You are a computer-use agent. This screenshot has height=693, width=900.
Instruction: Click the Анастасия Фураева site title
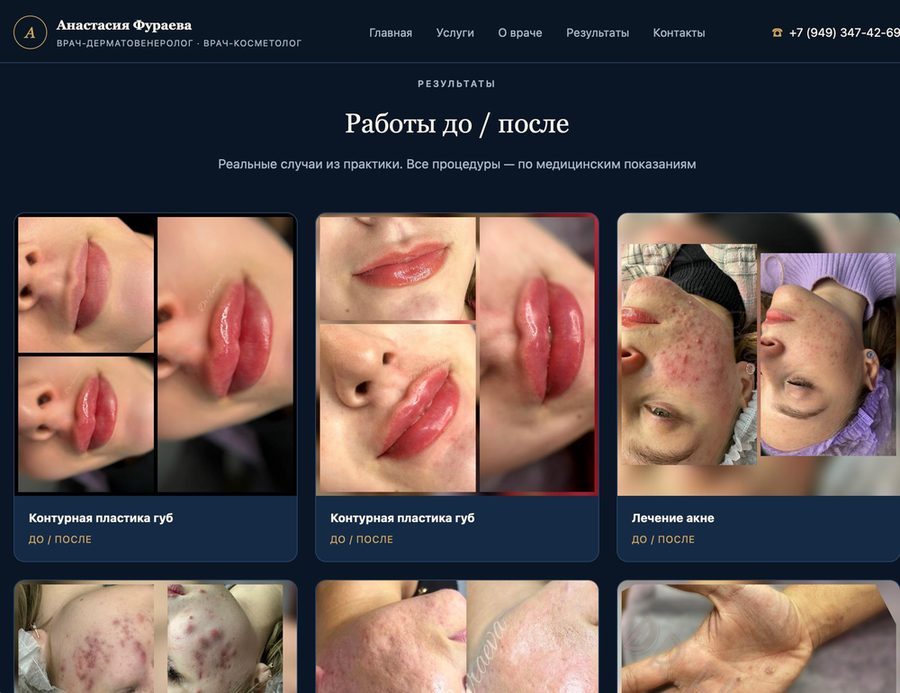124,25
